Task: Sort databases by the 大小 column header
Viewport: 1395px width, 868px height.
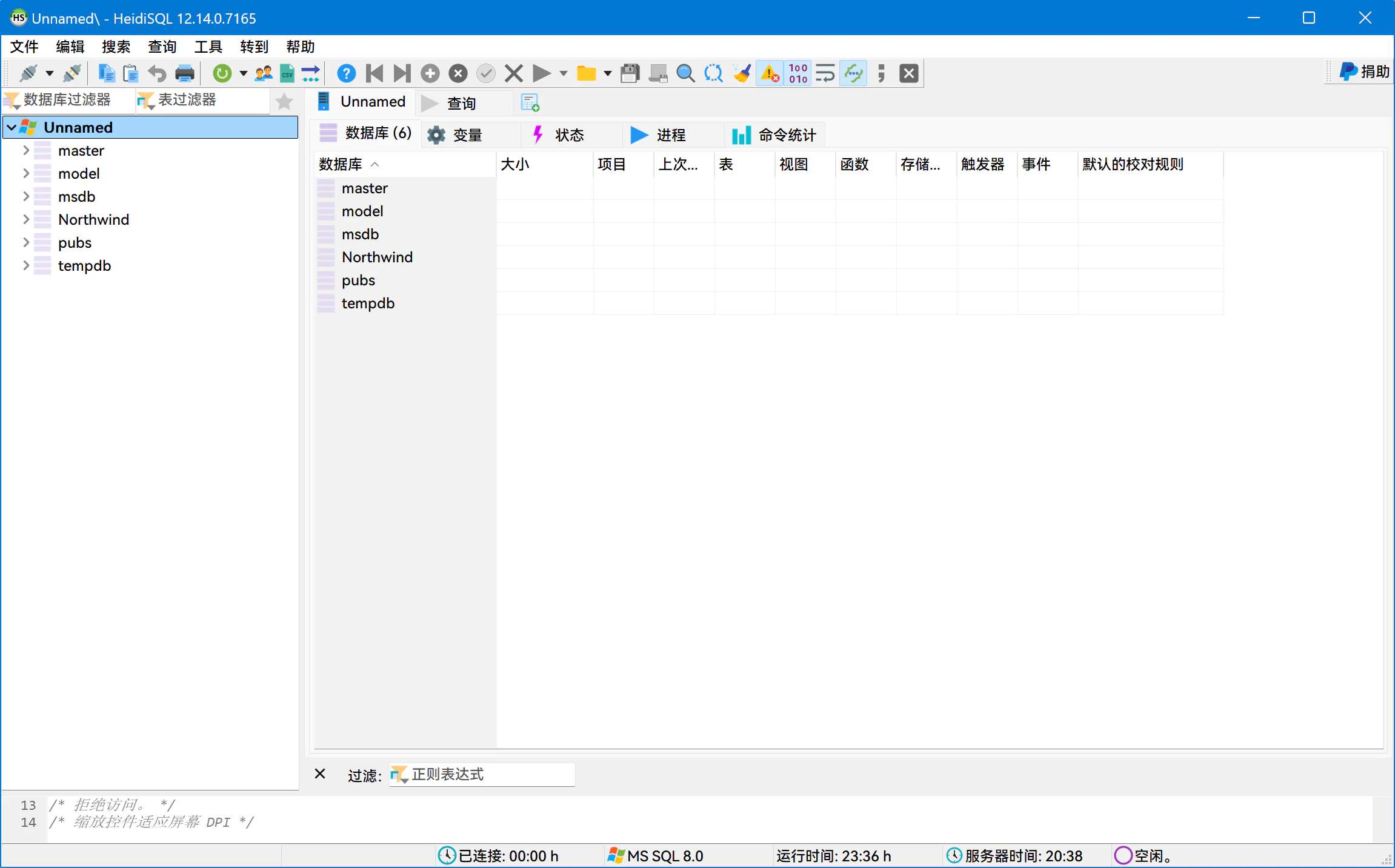Action: coord(514,164)
